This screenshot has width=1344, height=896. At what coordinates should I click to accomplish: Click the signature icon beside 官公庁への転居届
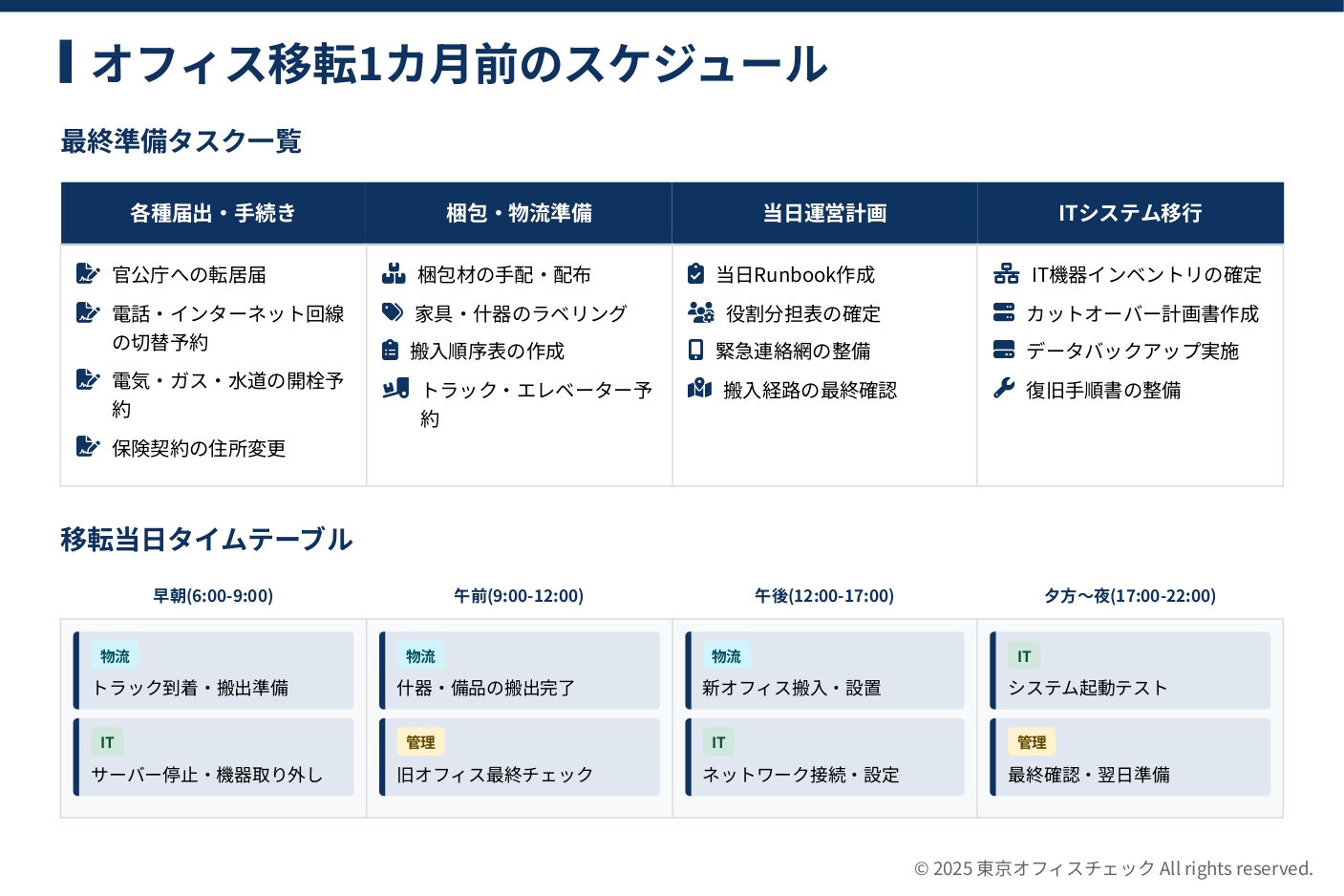[x=88, y=274]
